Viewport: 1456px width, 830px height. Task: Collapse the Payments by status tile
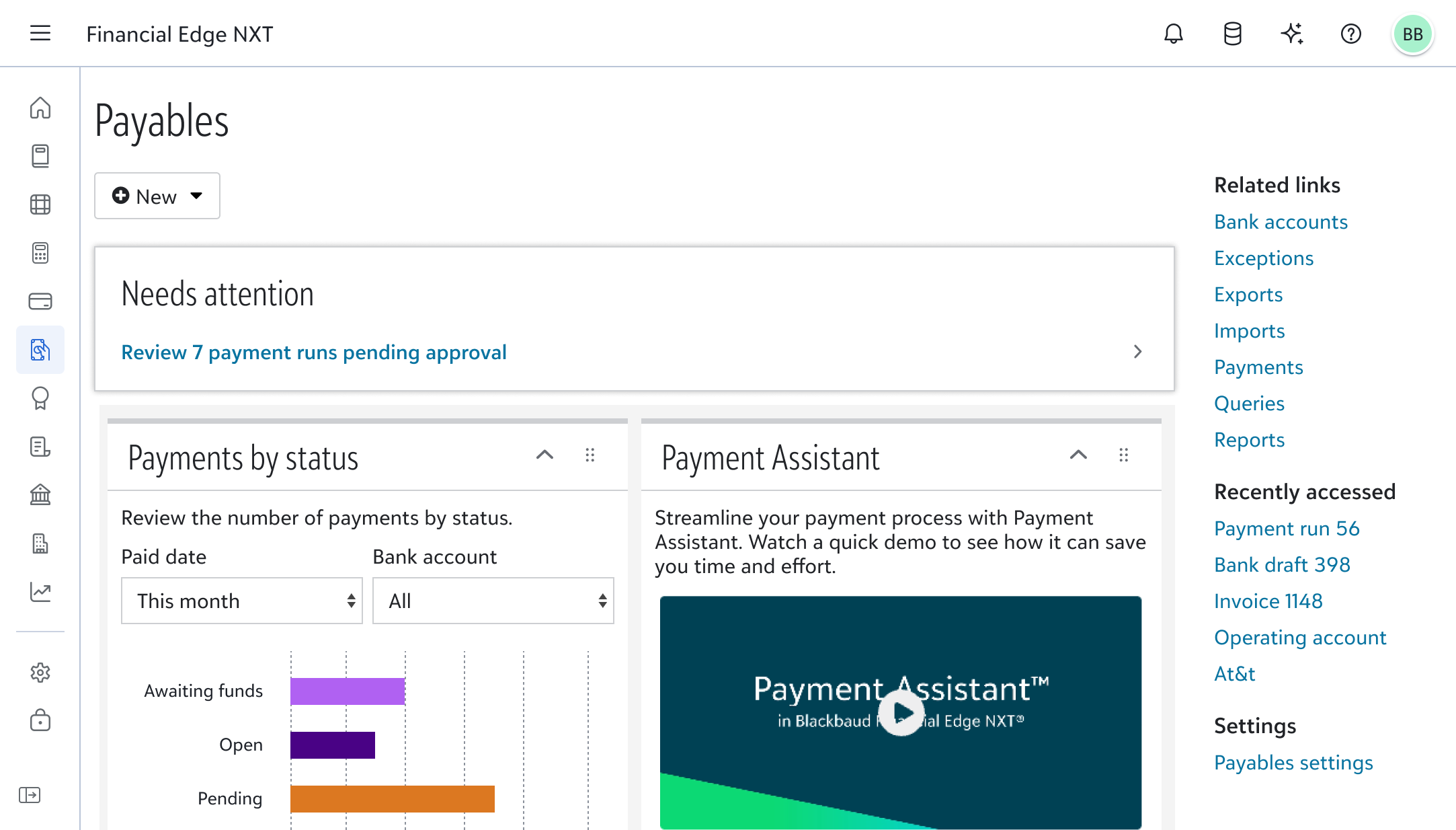pyautogui.click(x=544, y=455)
